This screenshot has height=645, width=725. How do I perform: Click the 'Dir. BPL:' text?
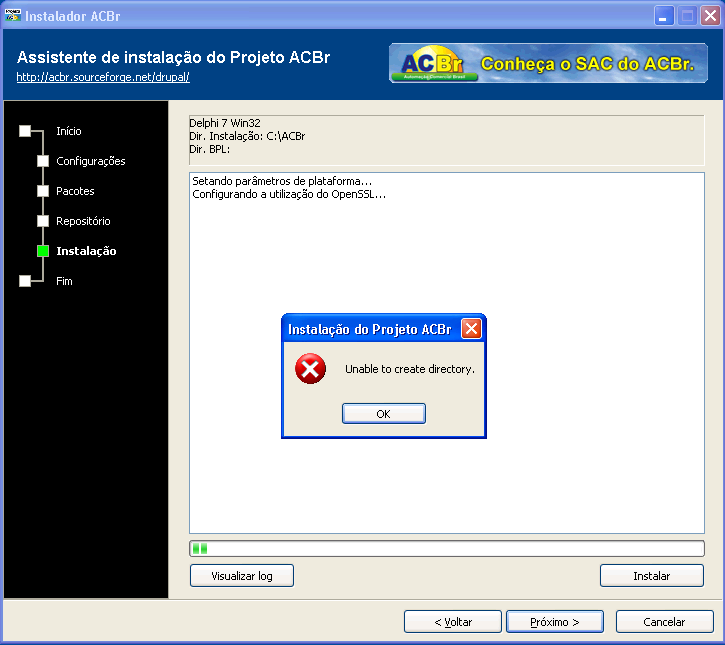point(209,149)
